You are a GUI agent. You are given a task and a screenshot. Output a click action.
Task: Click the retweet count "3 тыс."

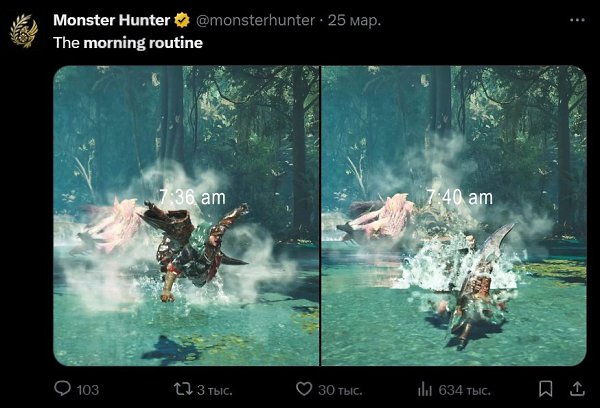pyautogui.click(x=213, y=389)
